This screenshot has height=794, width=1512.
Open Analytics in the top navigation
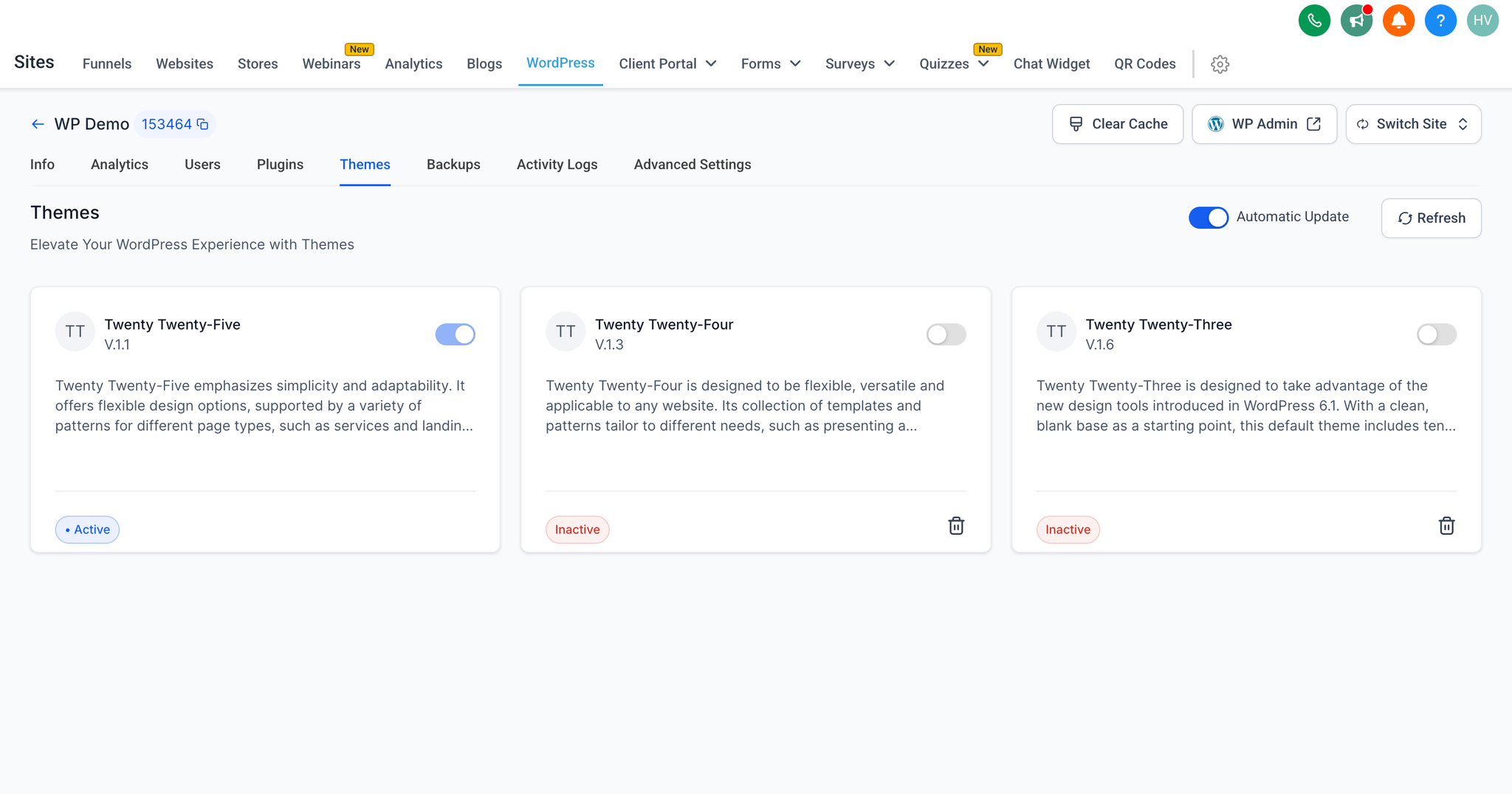(413, 63)
